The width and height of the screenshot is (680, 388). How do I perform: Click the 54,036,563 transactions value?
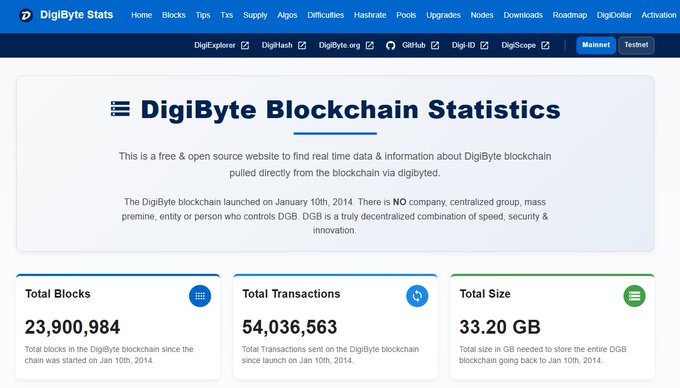coord(289,327)
